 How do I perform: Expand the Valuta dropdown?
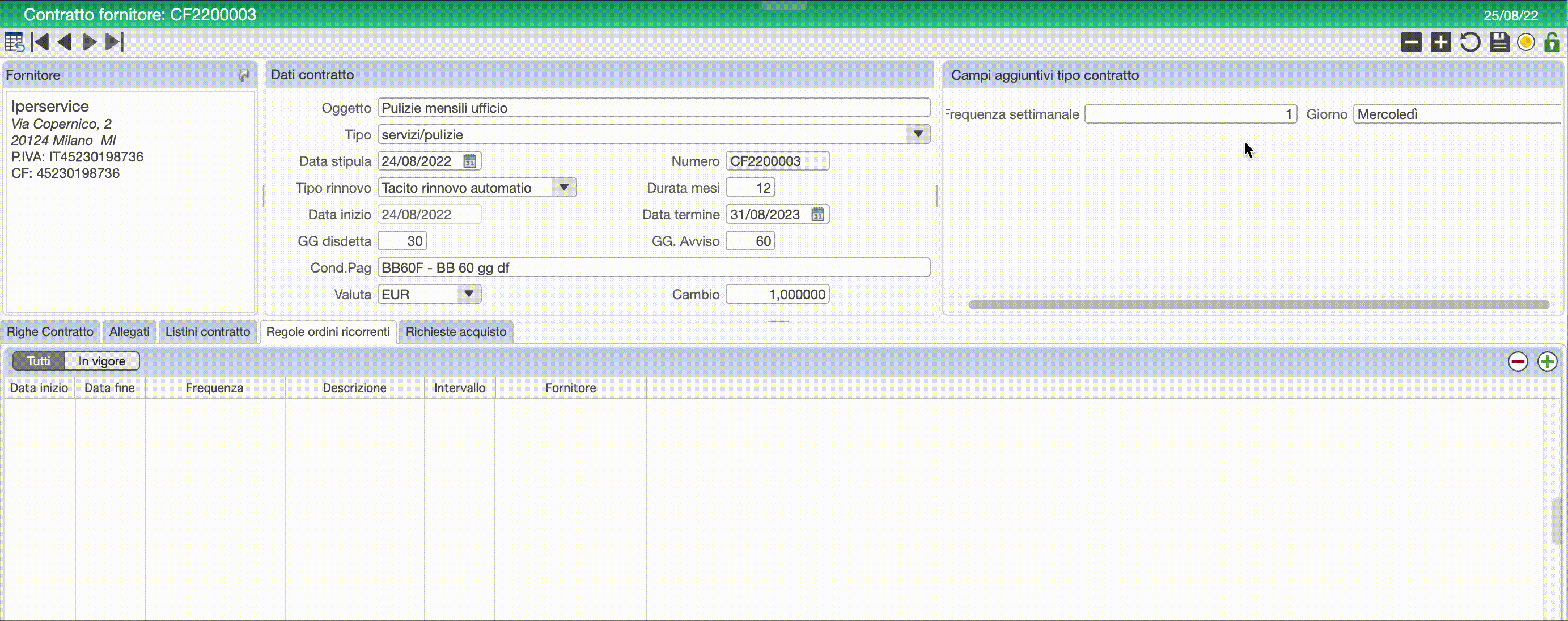[469, 295]
